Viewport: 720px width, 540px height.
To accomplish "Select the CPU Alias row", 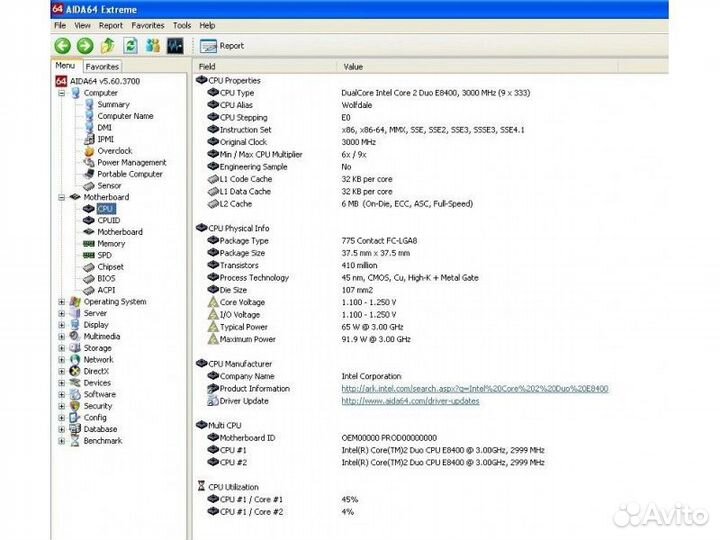I will [290, 105].
